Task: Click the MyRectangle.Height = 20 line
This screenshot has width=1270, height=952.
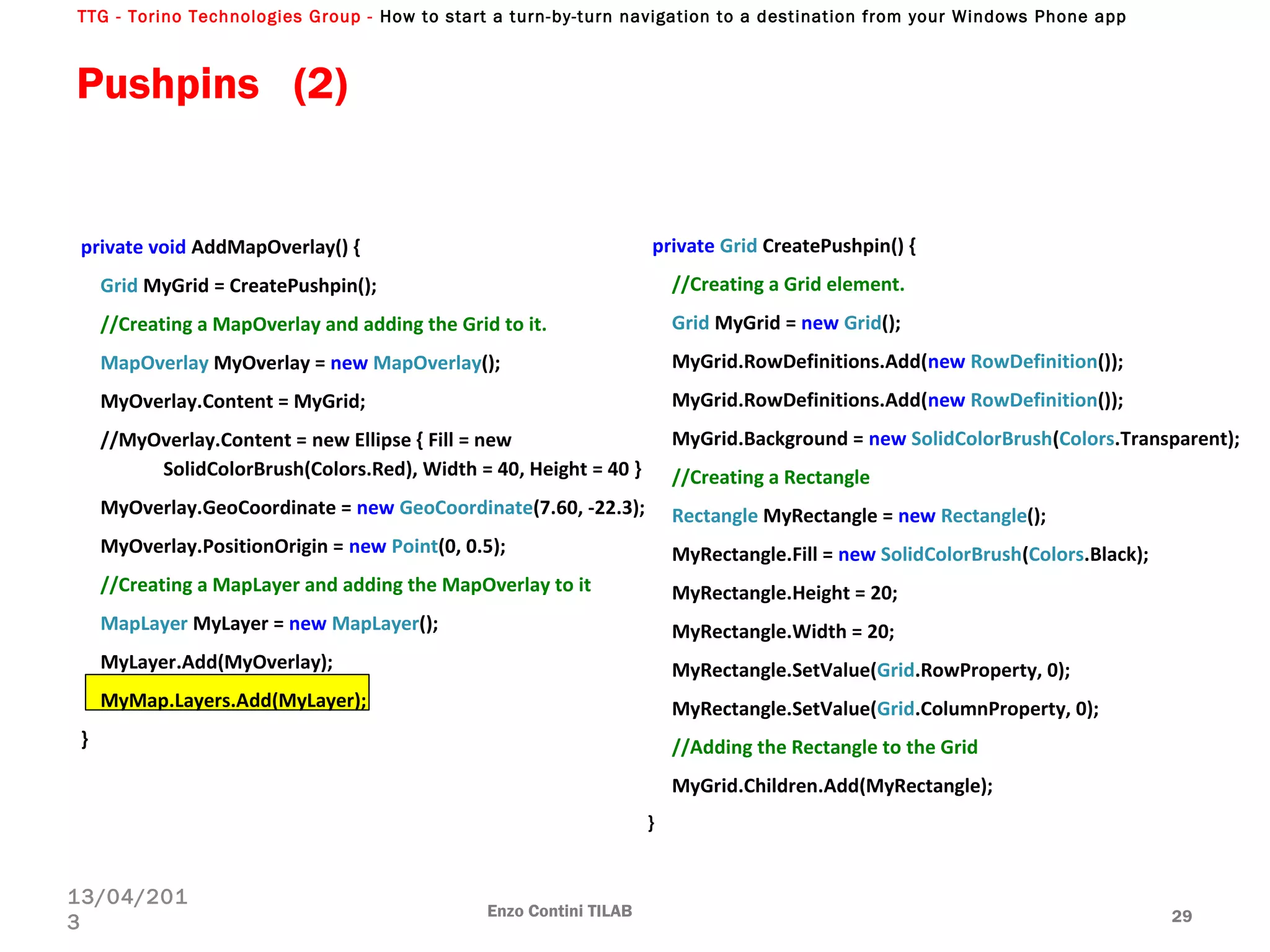Action: point(784,593)
